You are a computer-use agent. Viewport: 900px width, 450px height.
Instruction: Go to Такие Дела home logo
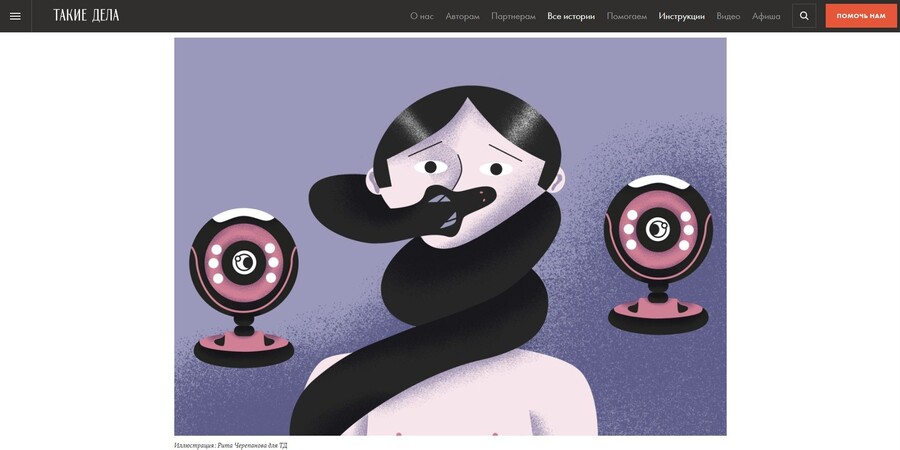click(86, 15)
